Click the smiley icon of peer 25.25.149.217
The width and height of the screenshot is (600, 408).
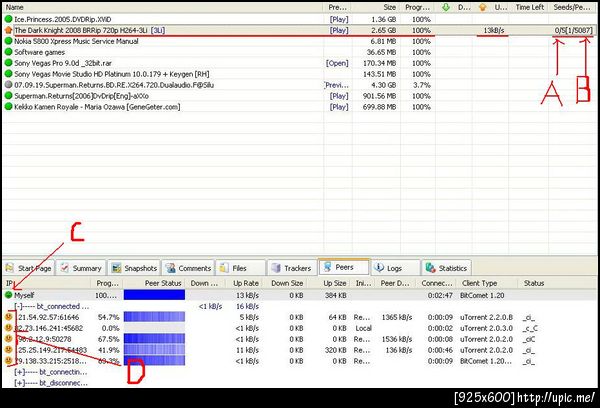8,350
